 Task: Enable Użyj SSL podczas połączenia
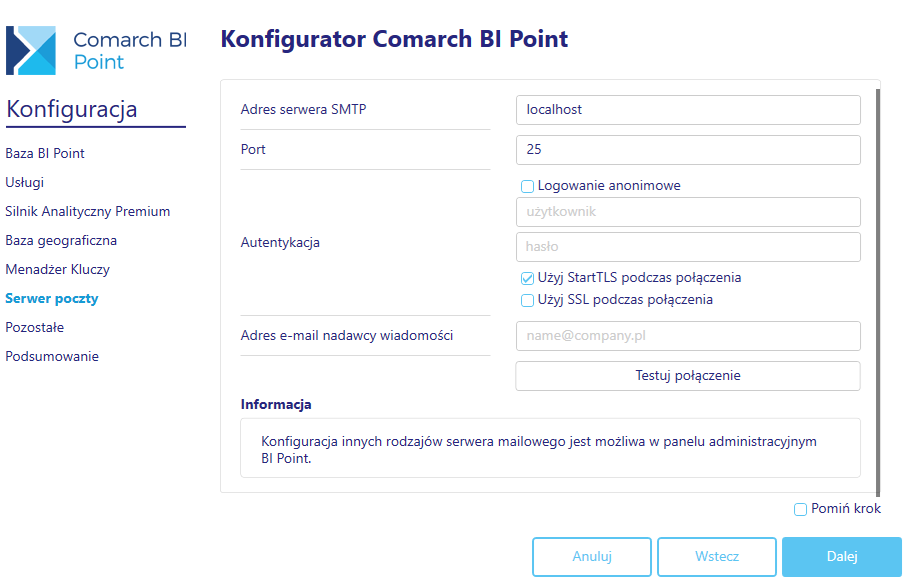[527, 300]
